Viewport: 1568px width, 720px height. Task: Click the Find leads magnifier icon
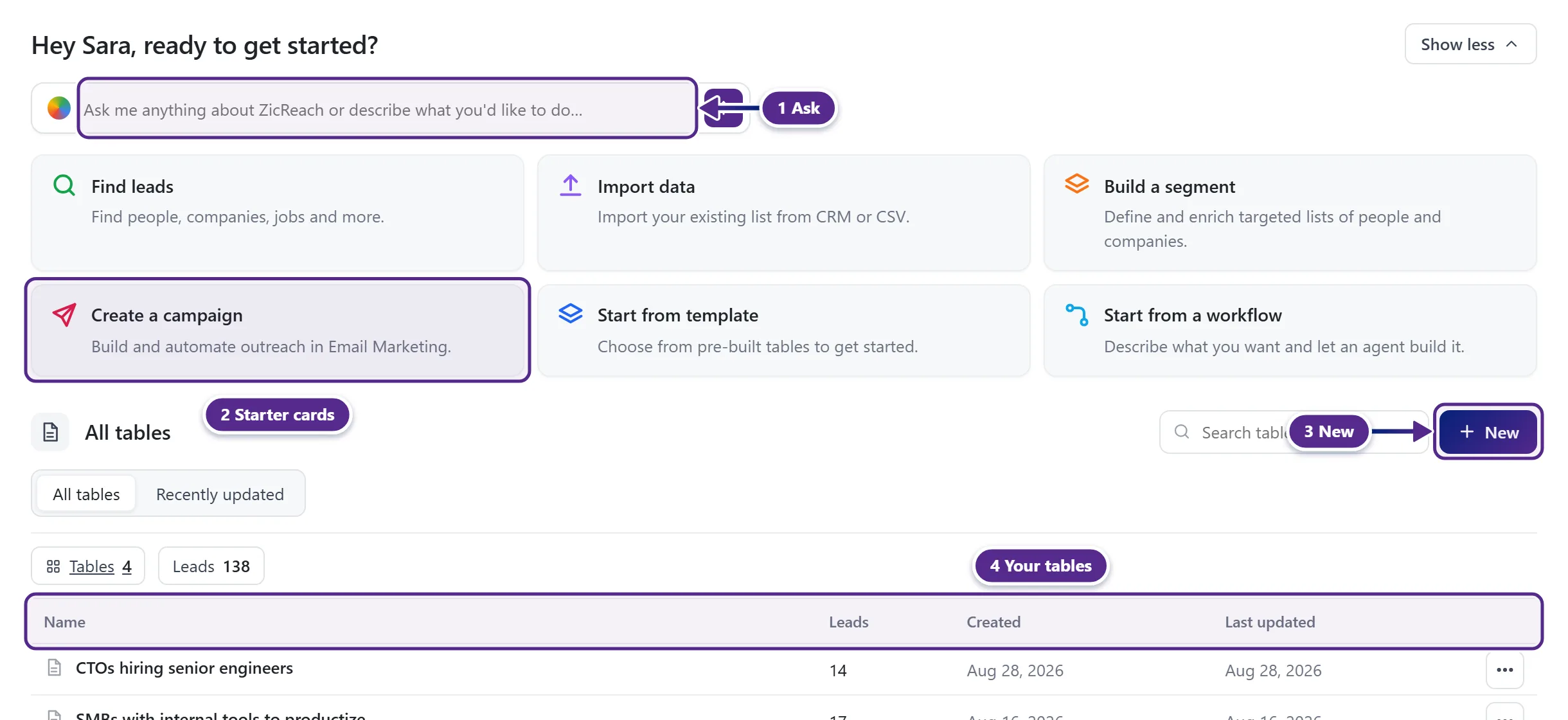pos(64,186)
